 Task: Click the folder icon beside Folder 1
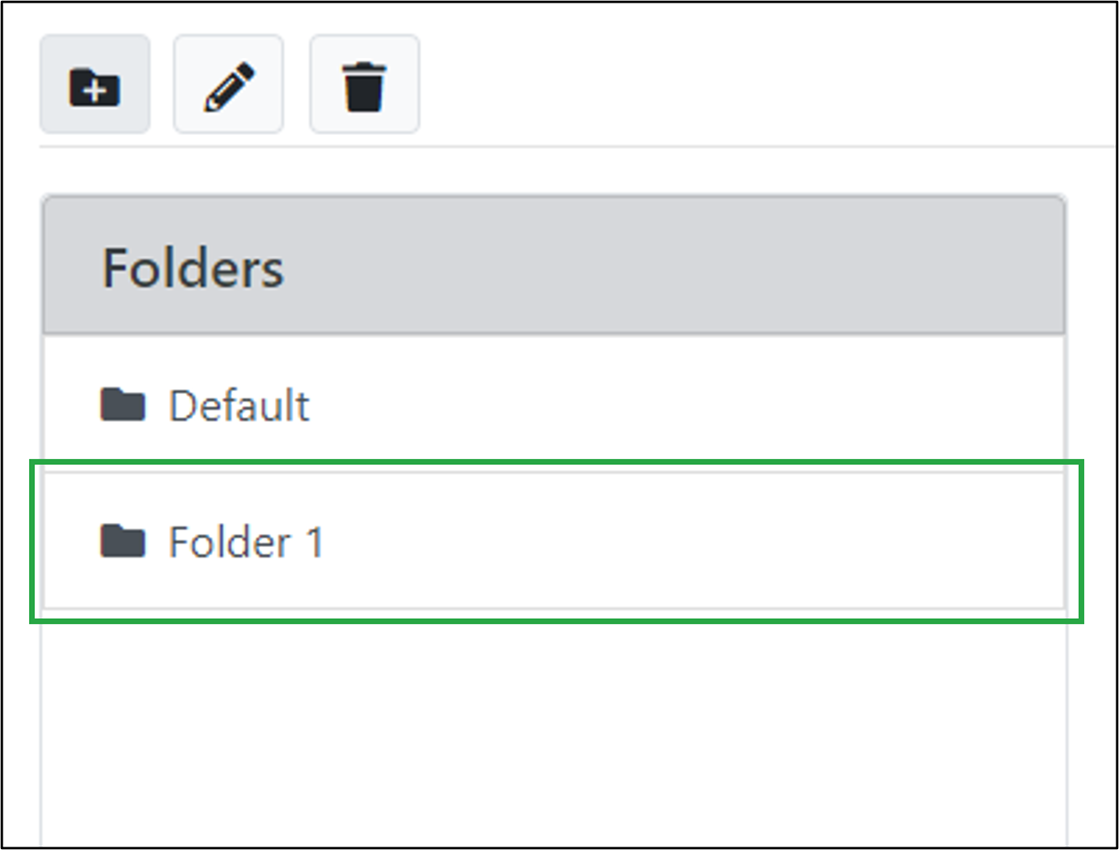click(123, 541)
